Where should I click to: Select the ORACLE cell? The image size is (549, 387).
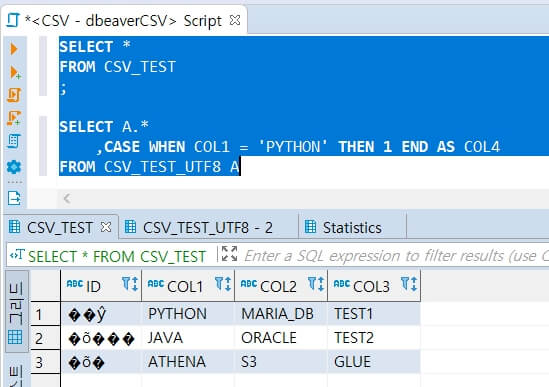click(x=281, y=338)
